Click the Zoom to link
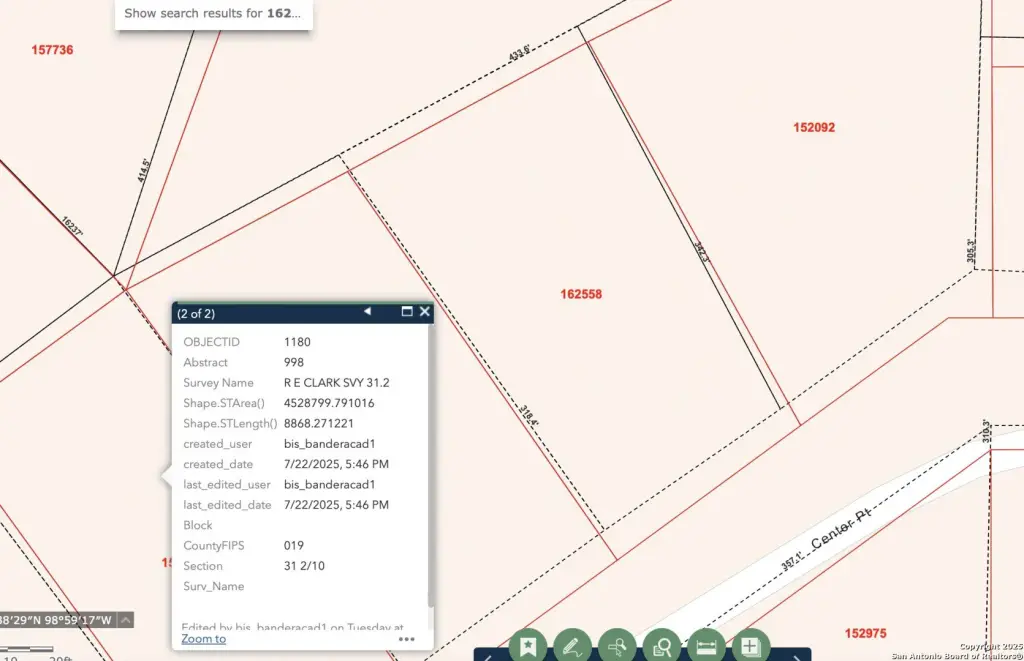The width and height of the screenshot is (1024, 661). point(203,639)
